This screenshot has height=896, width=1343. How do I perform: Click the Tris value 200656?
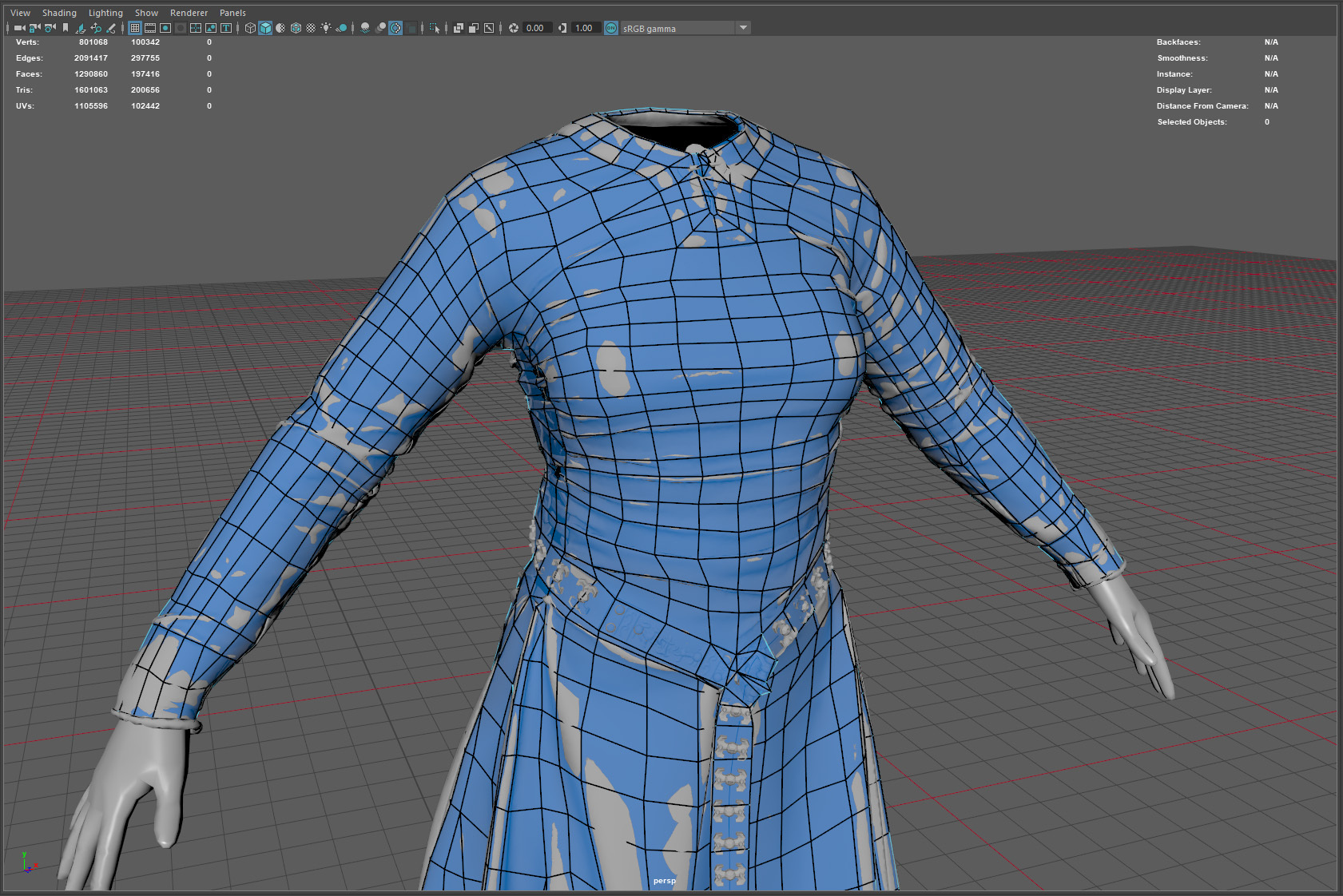(145, 90)
